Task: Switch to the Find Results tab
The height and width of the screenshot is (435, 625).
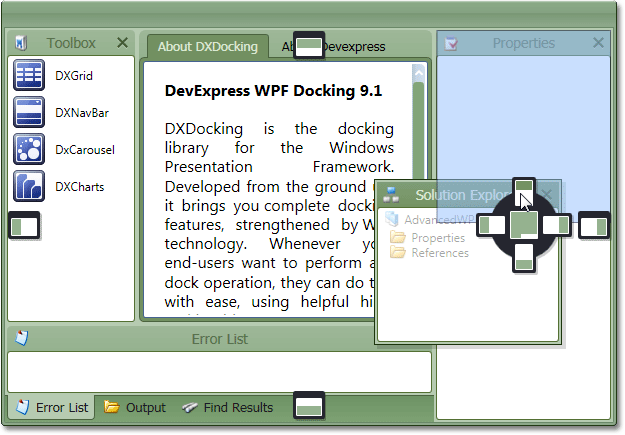Action: pyautogui.click(x=228, y=407)
